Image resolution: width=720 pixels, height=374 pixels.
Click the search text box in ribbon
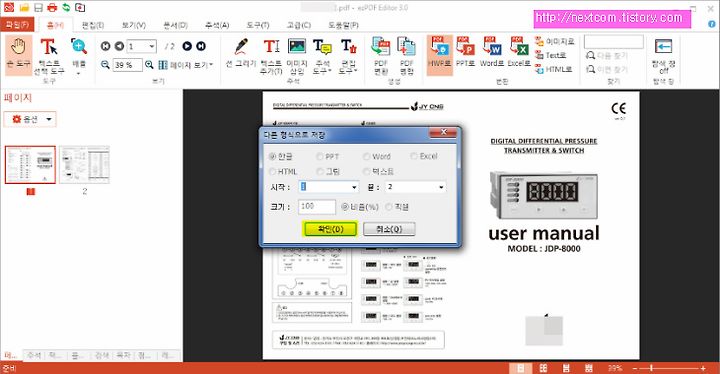click(613, 42)
